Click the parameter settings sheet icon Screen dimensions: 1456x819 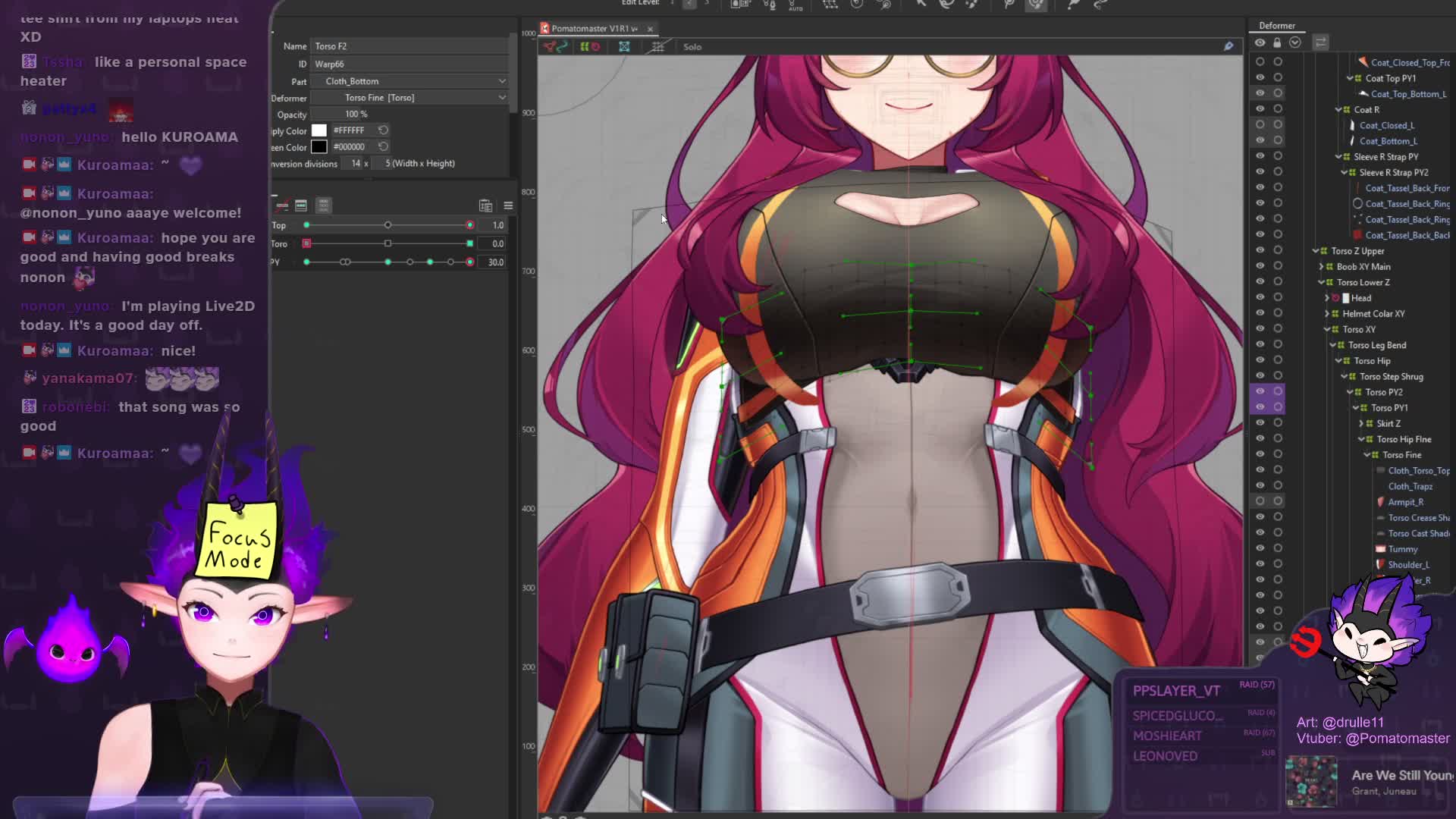pyautogui.click(x=485, y=206)
